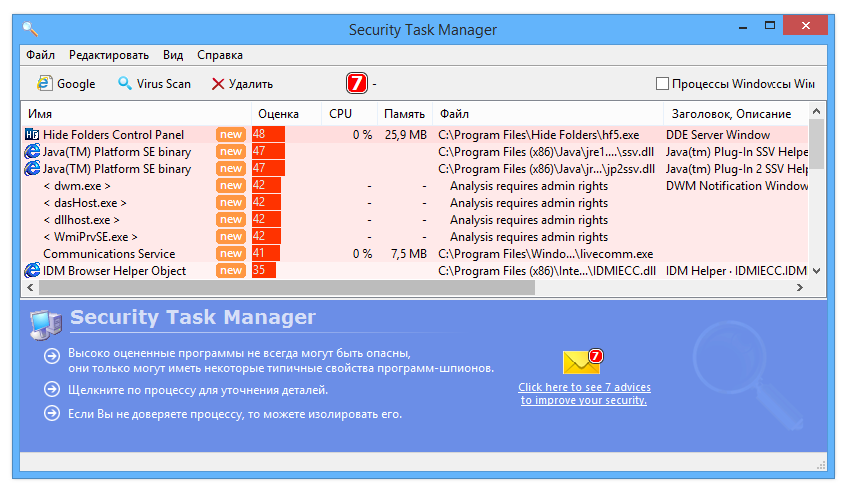
Task: Open the Редактировать menu
Action: 109,55
